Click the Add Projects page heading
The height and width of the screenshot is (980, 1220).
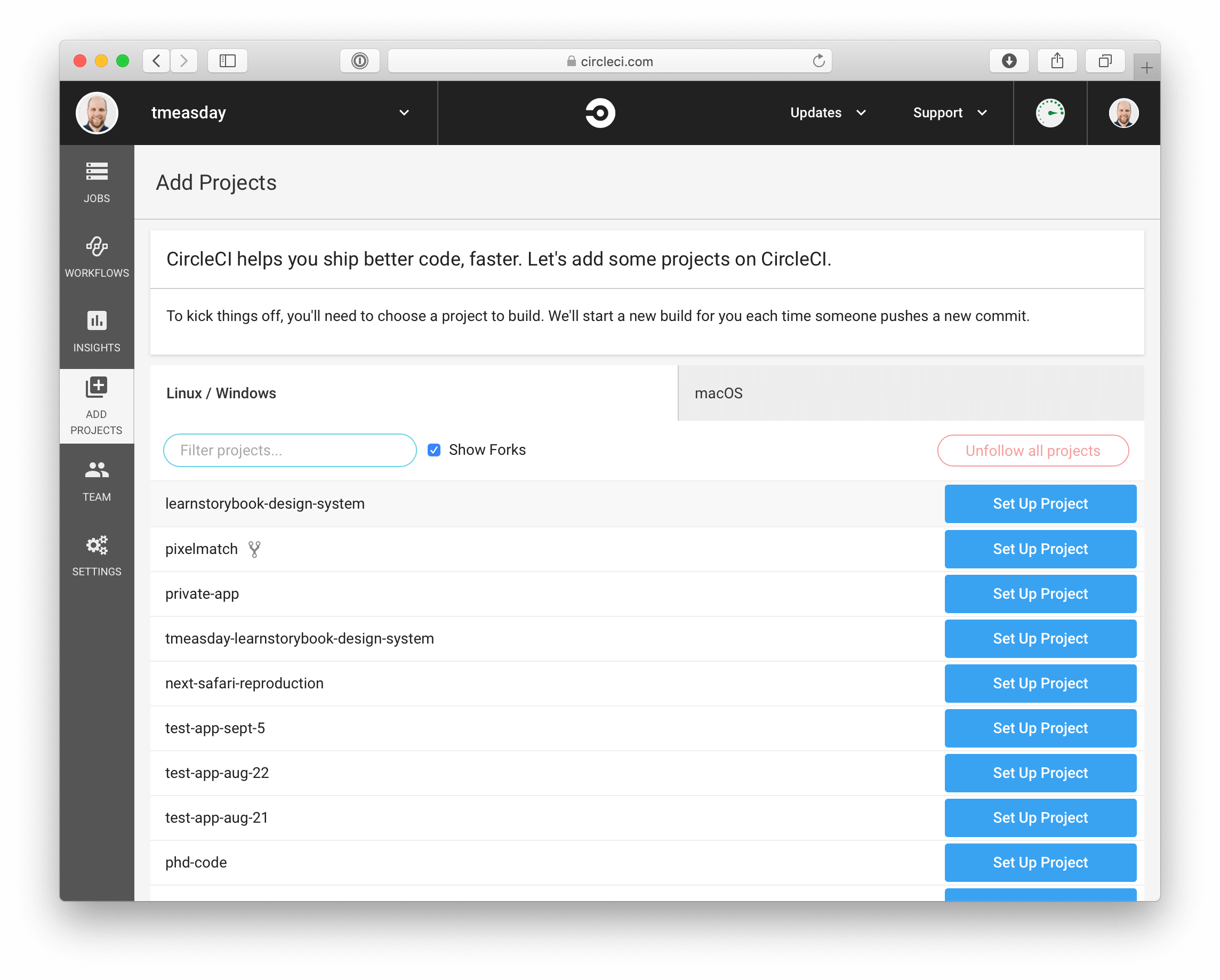(216, 183)
